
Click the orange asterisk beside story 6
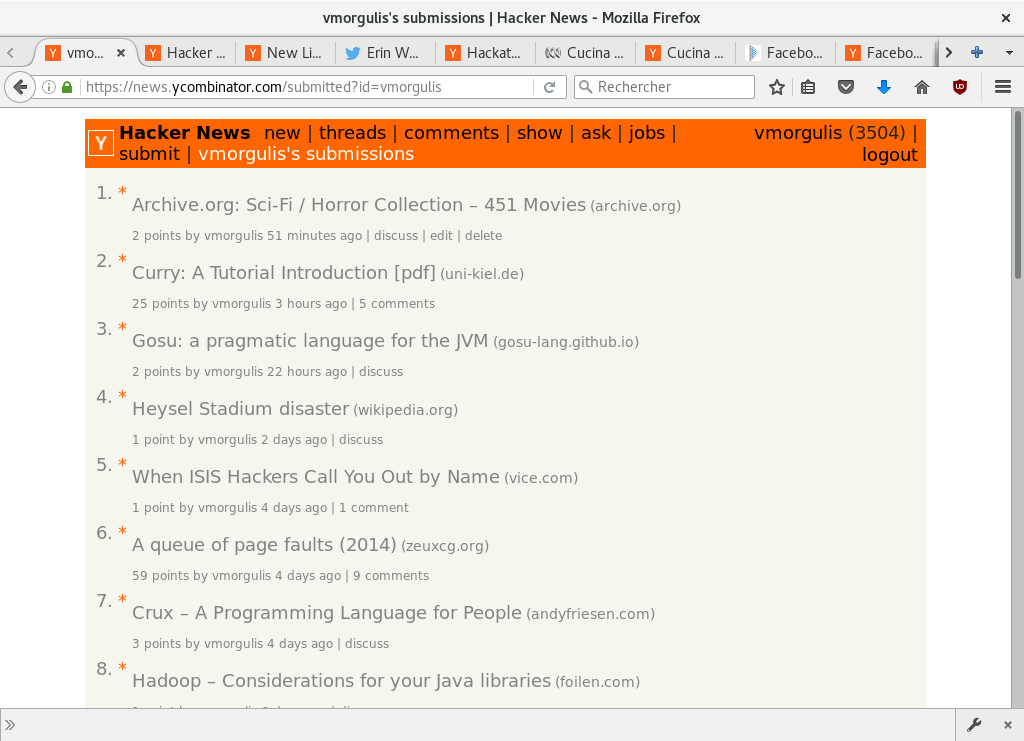[x=122, y=530]
